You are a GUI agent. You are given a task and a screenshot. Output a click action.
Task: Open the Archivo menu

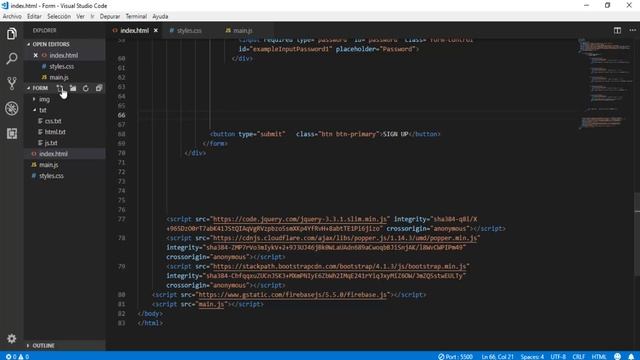pyautogui.click(x=12, y=16)
